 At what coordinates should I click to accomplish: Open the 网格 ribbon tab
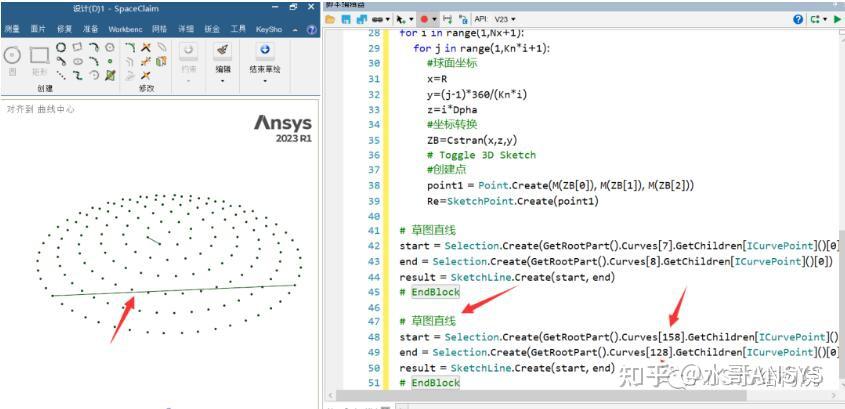pos(159,30)
